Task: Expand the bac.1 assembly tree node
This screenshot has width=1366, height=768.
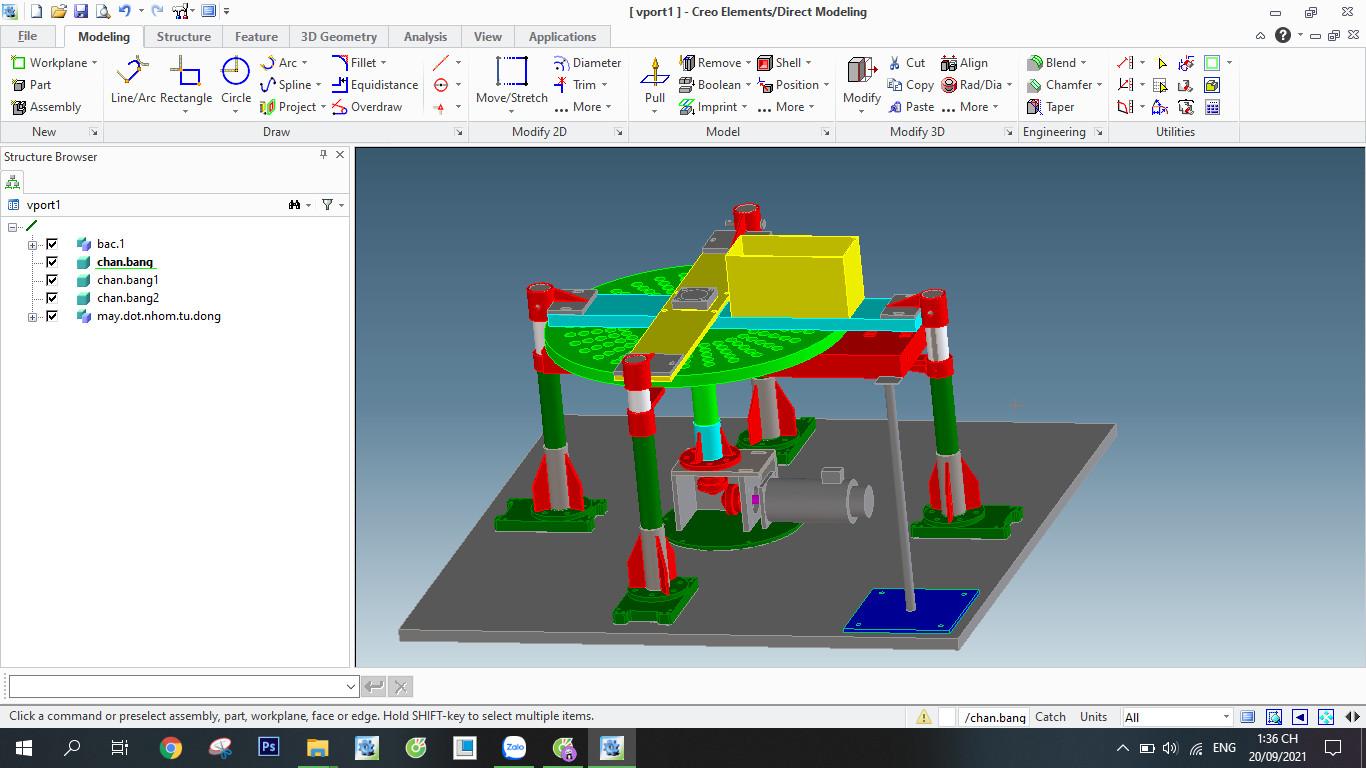Action: 33,244
